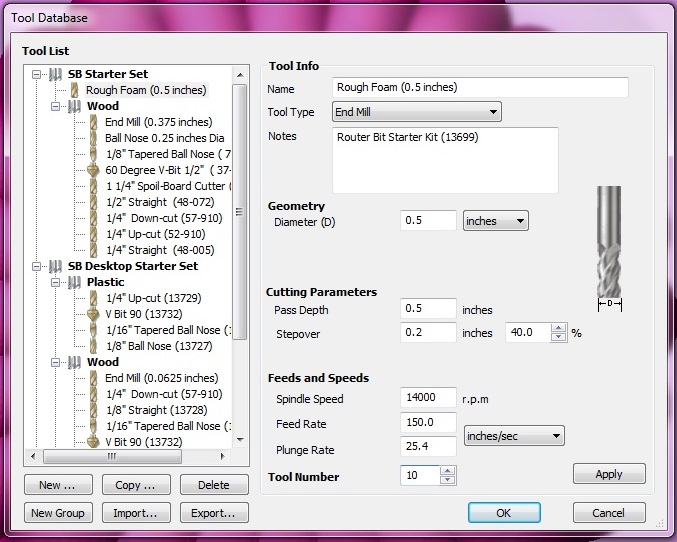Click the Diameter (D) field
The image size is (677, 542).
tap(428, 221)
